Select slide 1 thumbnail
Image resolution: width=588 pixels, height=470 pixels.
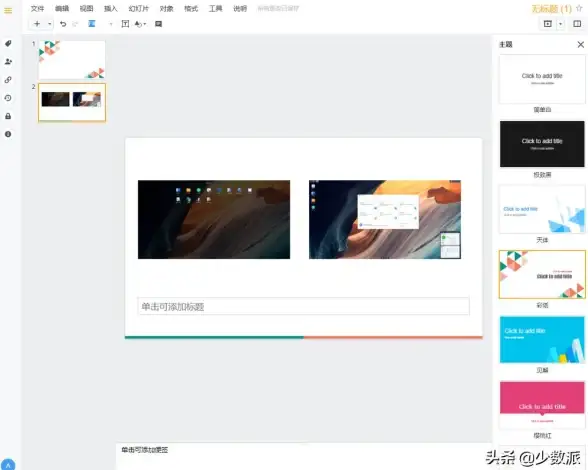72,60
